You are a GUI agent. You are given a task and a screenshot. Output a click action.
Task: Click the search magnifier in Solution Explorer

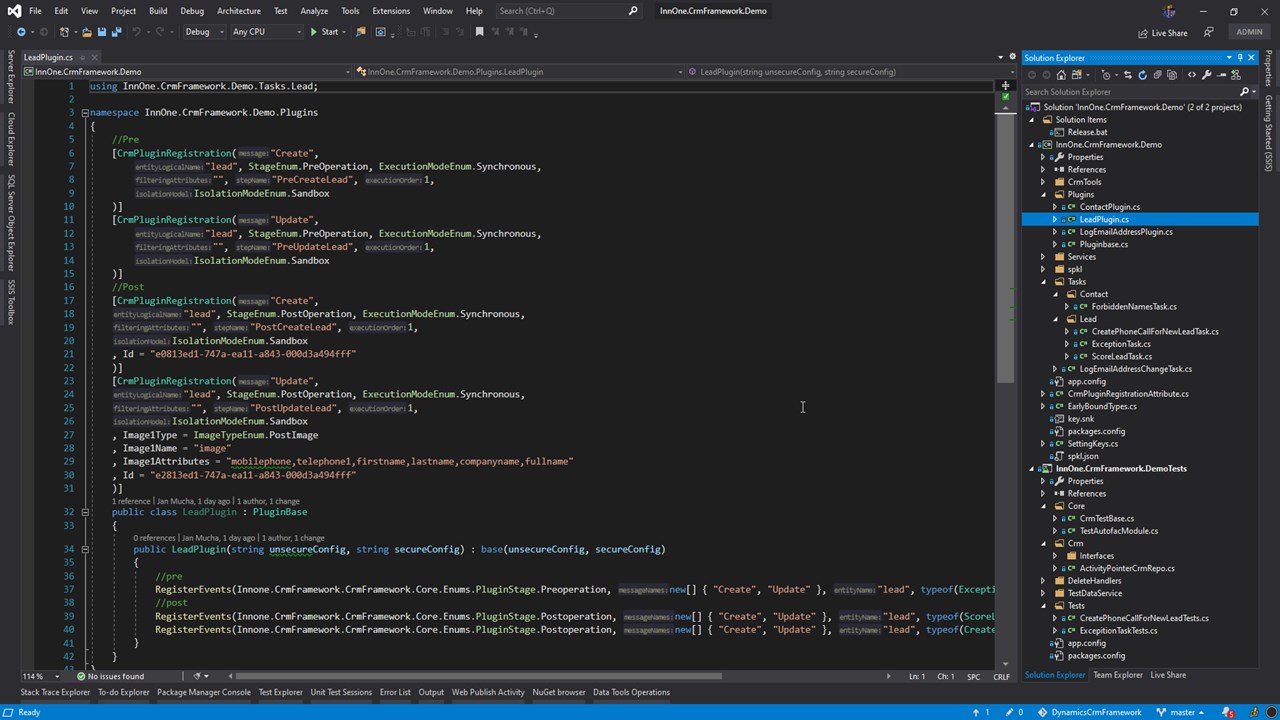1244,92
